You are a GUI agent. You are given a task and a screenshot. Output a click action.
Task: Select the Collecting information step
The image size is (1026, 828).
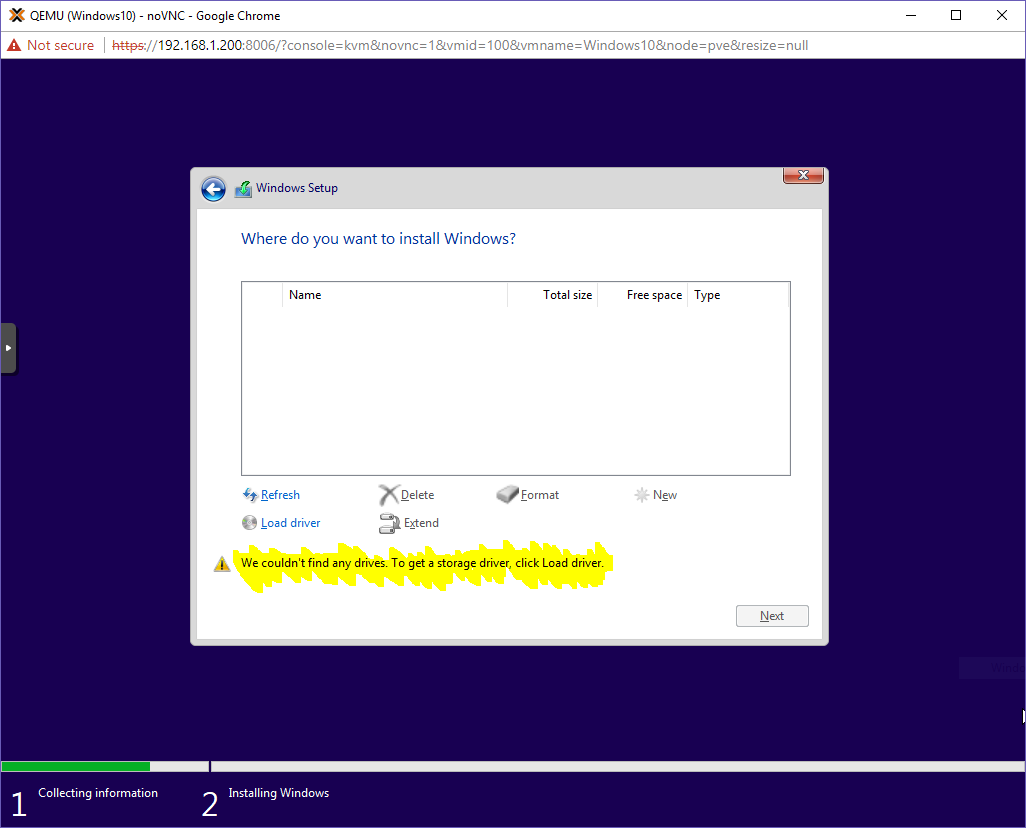click(x=97, y=793)
